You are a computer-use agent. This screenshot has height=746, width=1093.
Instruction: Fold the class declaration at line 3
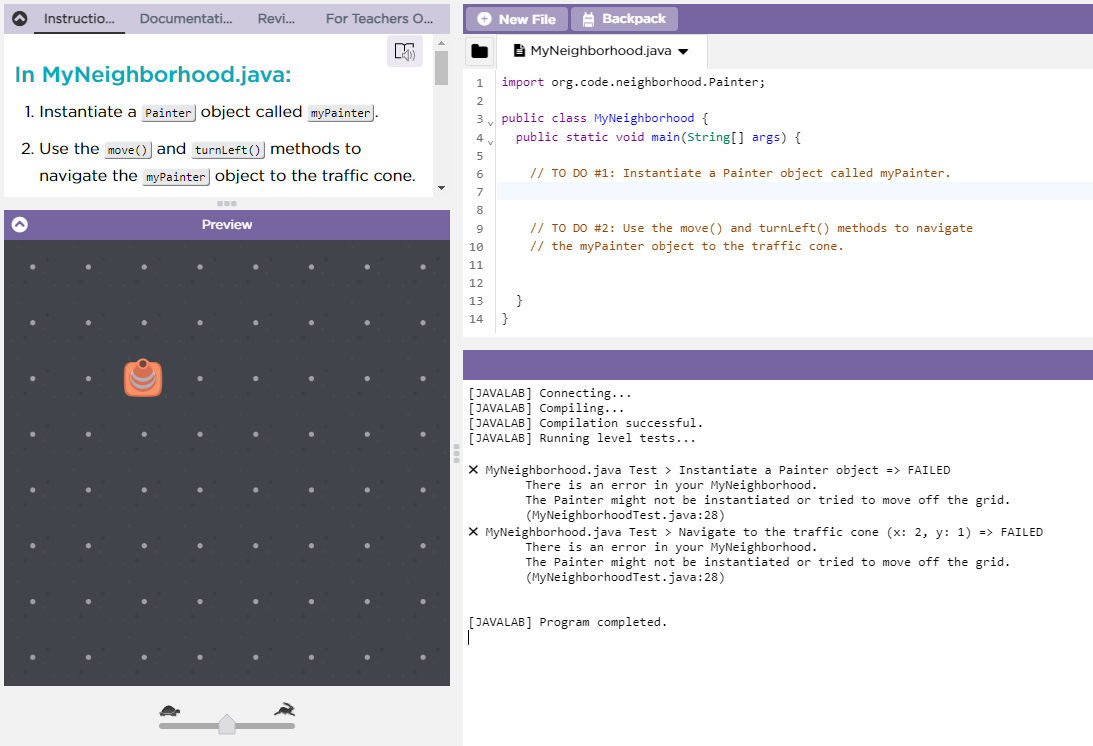(x=490, y=121)
